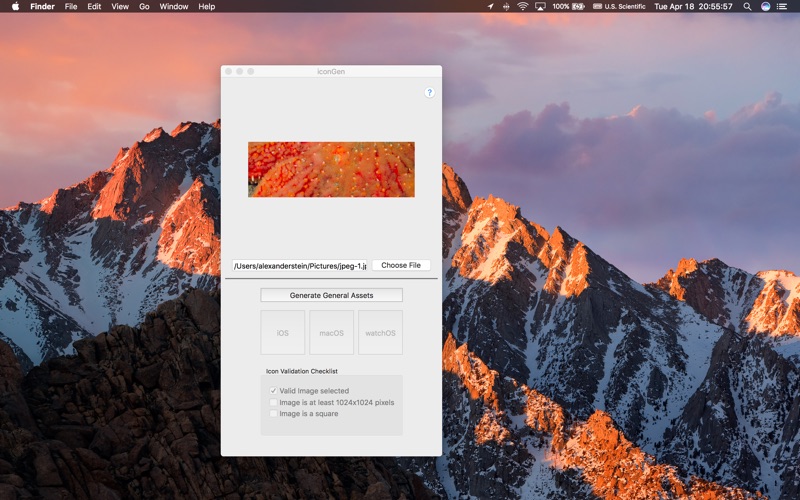Image resolution: width=800 pixels, height=500 pixels.
Task: Toggle Image is at least 1024x1024 checkbox
Action: click(x=273, y=402)
